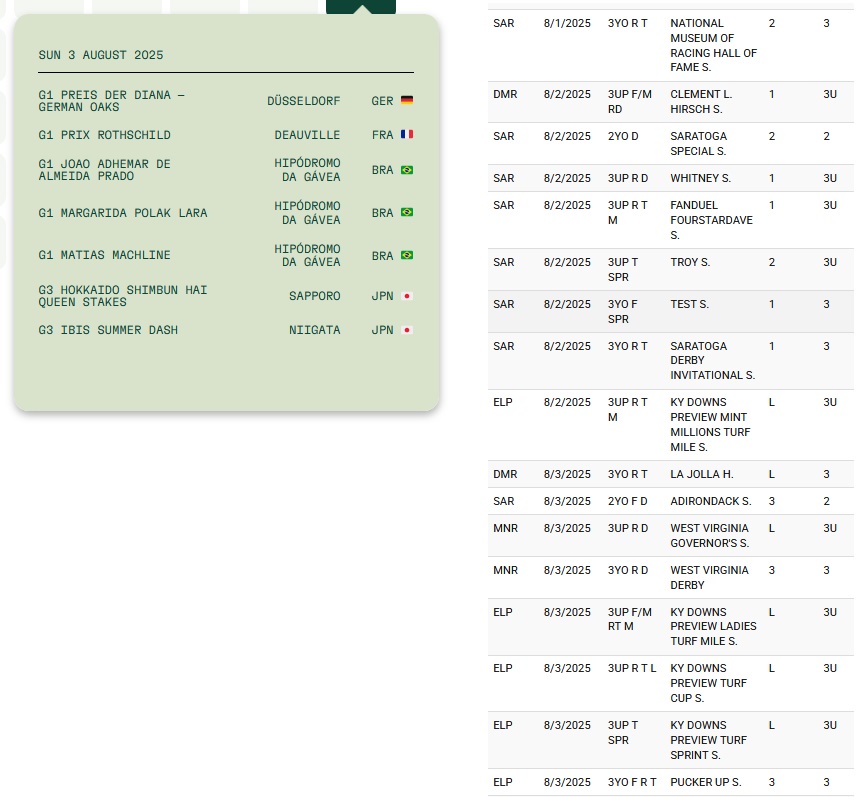
Task: Click the German flag icon
Action: click(x=407, y=100)
